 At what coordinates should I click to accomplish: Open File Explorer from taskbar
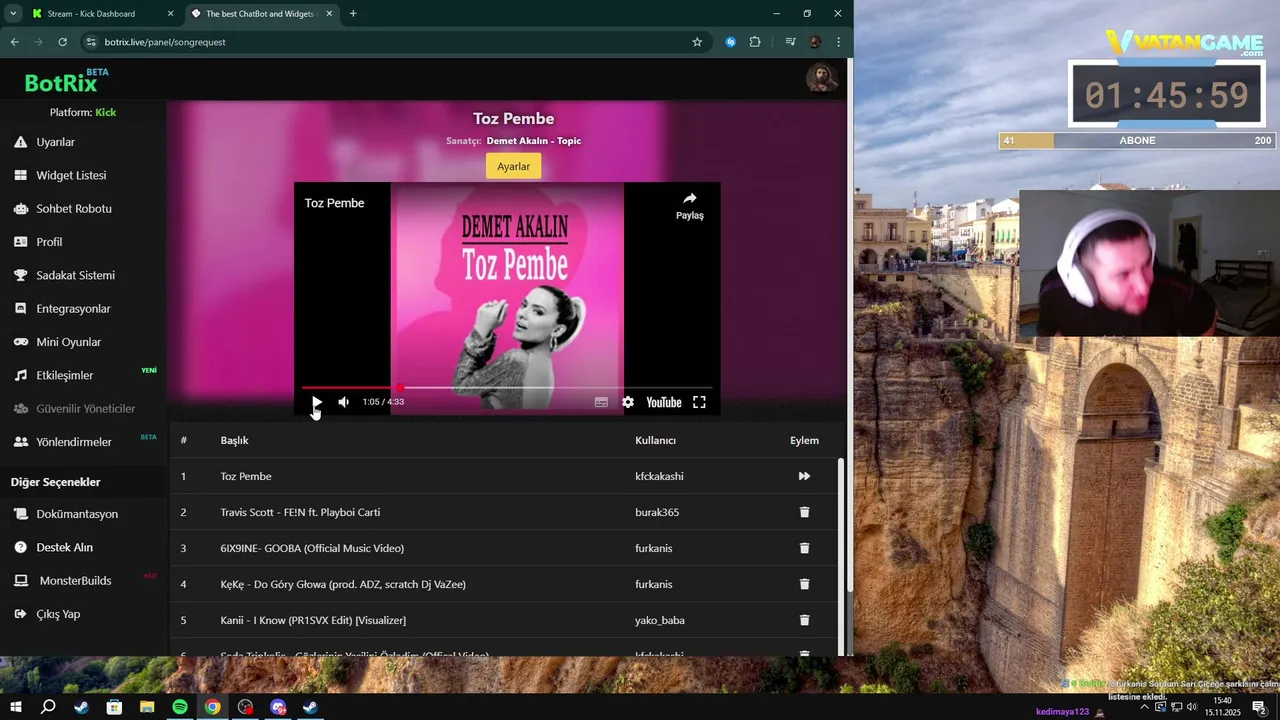[147, 707]
